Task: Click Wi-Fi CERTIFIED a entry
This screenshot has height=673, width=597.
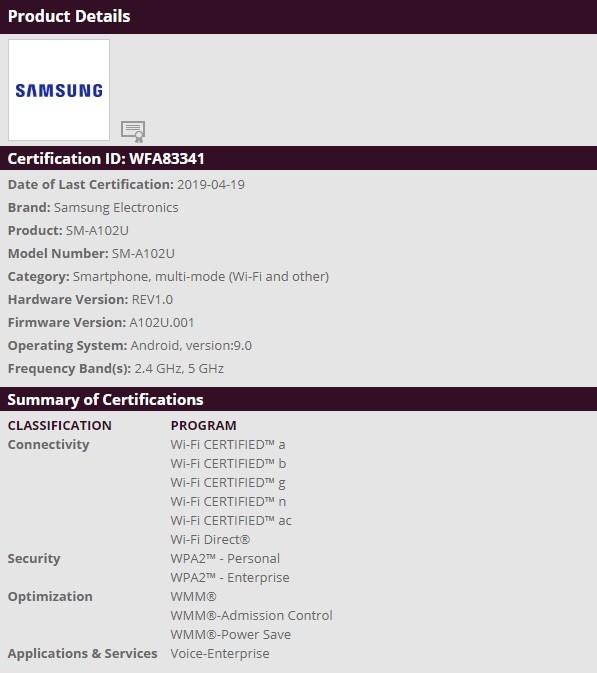Action: 228,445
